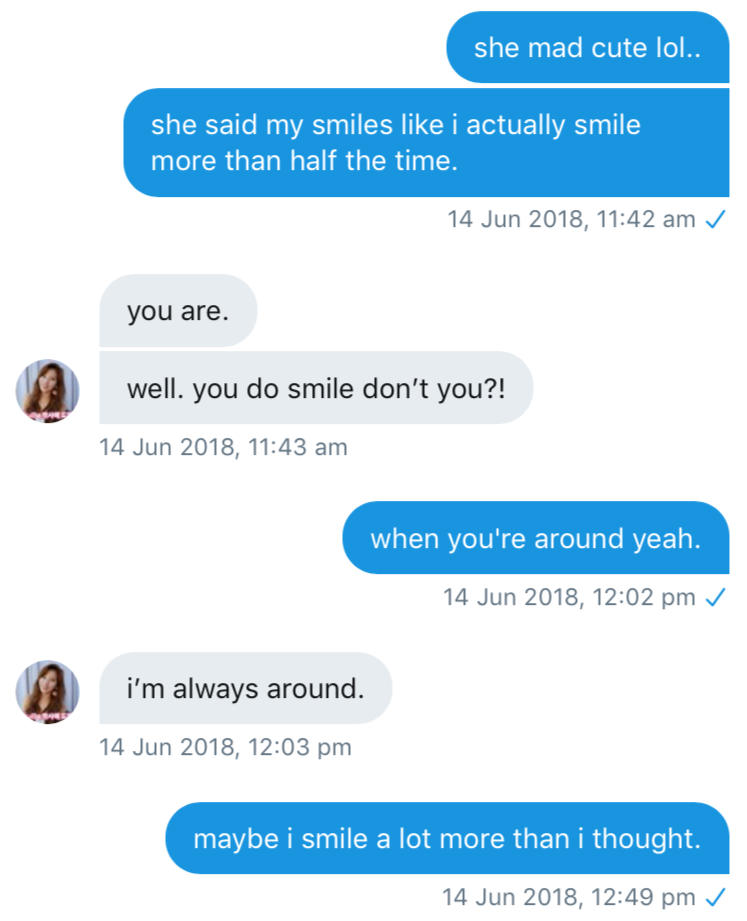Click the word "lol.." in the top message
The image size is (747, 921).
click(x=678, y=48)
